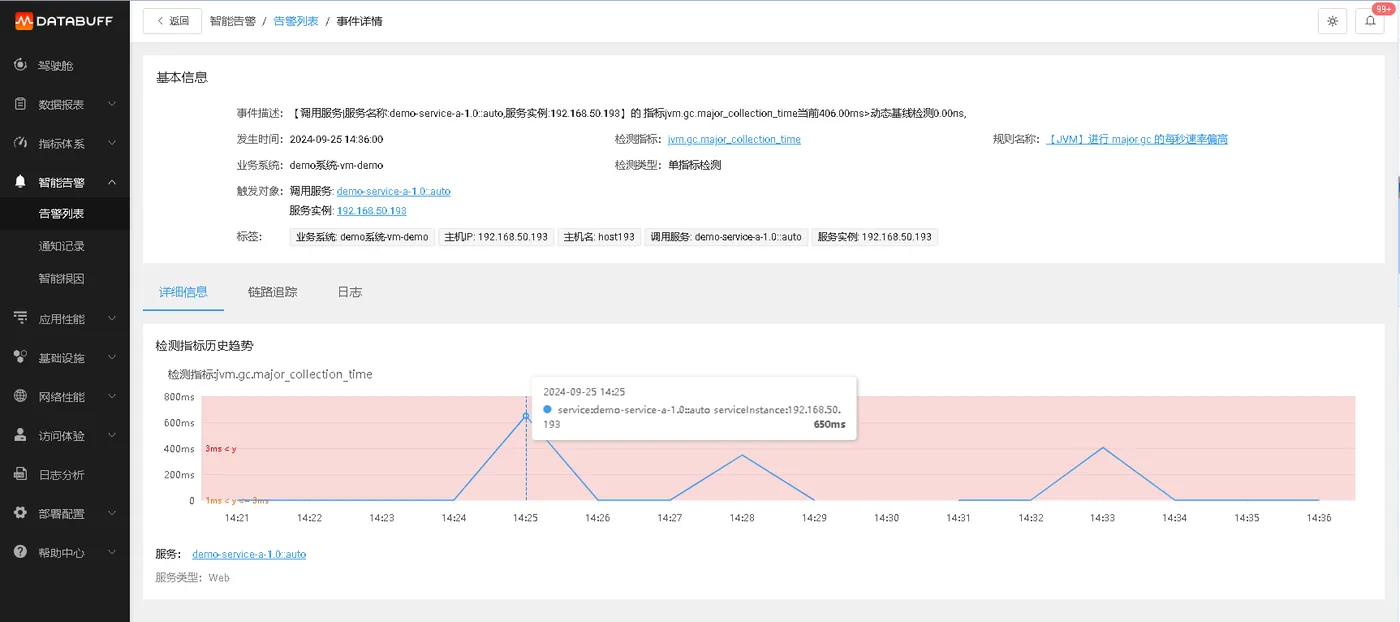Click the 网络性能 globe icon
1400x622 pixels.
tap(20, 397)
